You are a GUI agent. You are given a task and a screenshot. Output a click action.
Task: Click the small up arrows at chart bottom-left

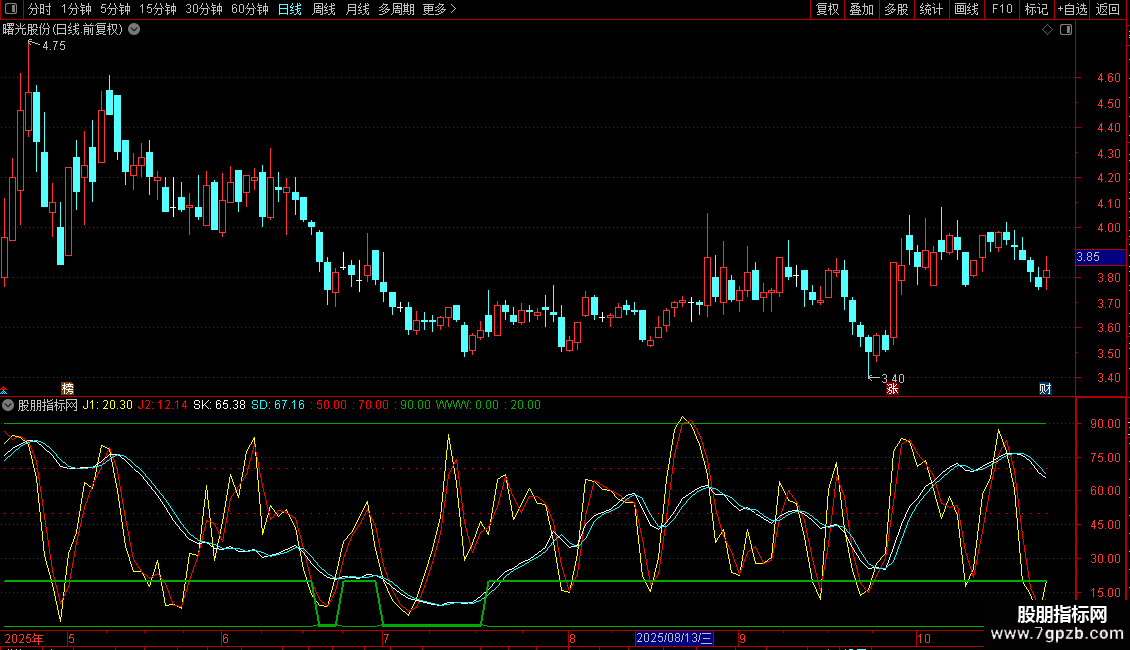(x=4, y=390)
